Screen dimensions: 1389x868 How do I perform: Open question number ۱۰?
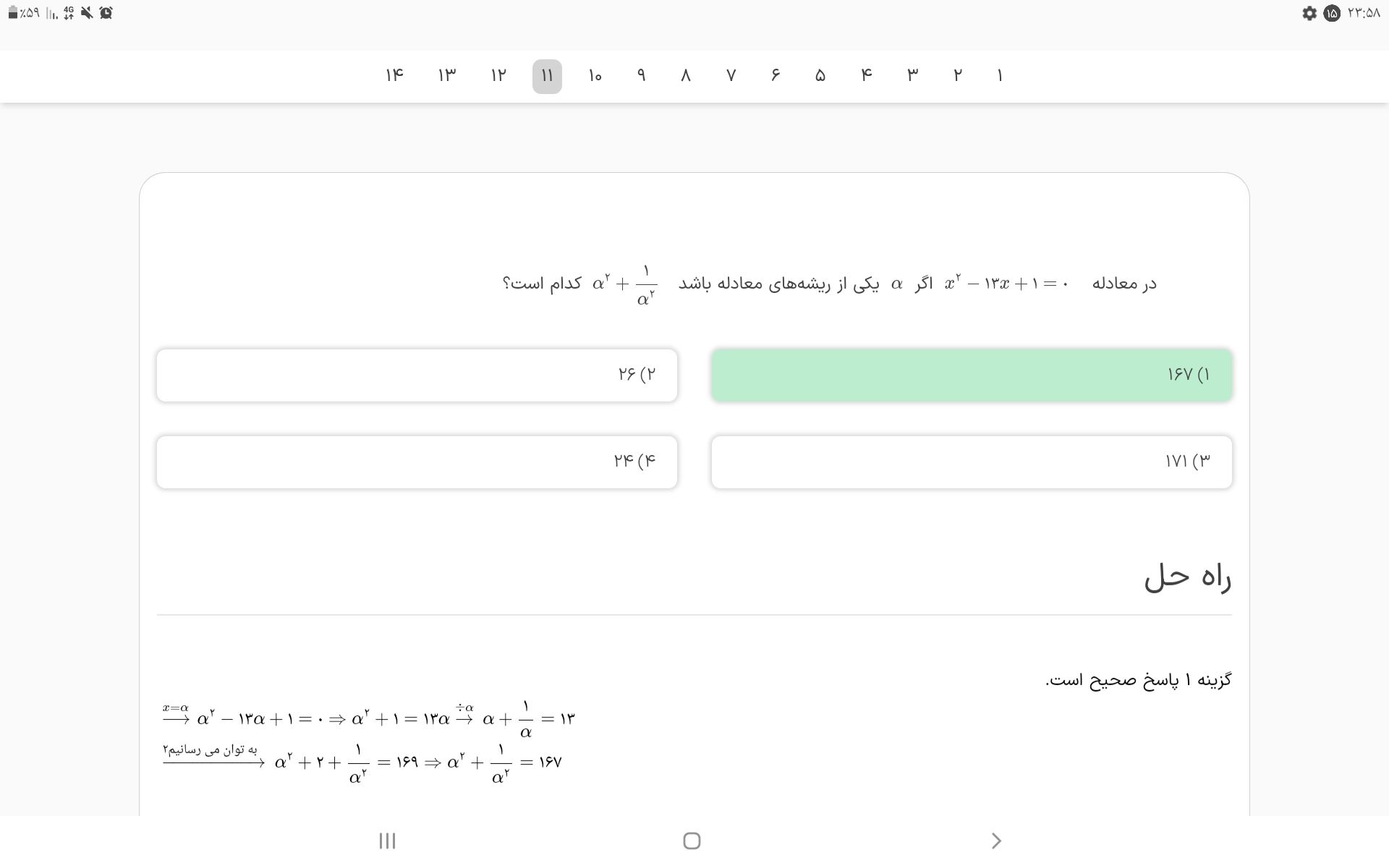[595, 76]
